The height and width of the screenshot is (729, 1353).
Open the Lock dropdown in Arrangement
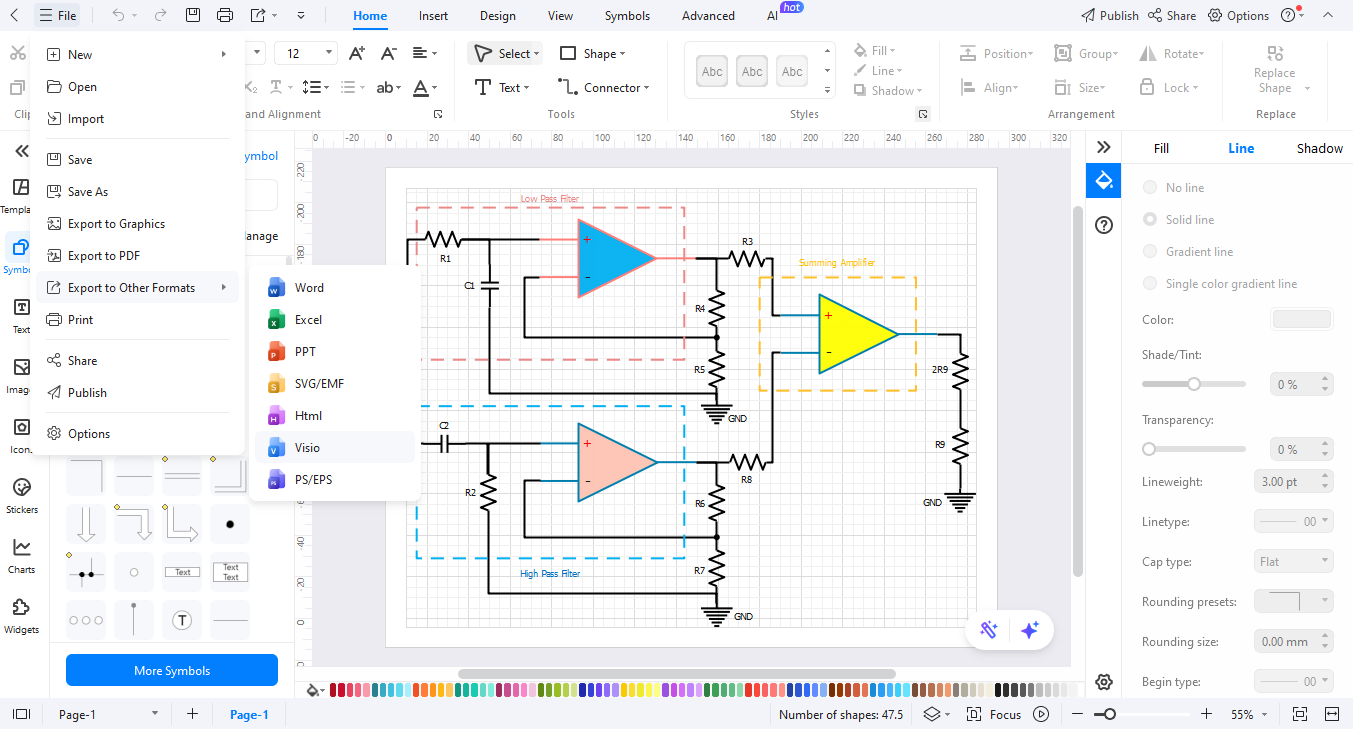pyautogui.click(x=1168, y=88)
